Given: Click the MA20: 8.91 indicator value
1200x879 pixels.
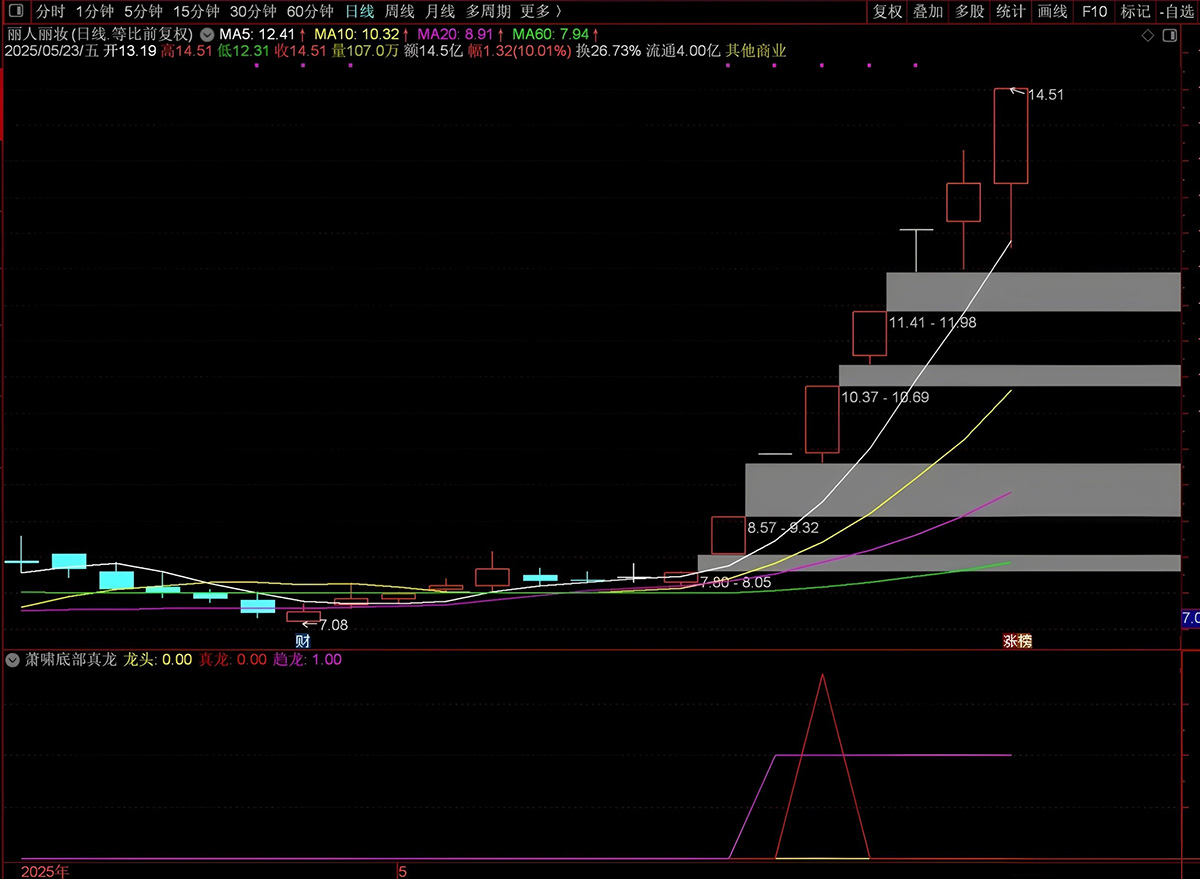Looking at the screenshot, I should pos(456,34).
